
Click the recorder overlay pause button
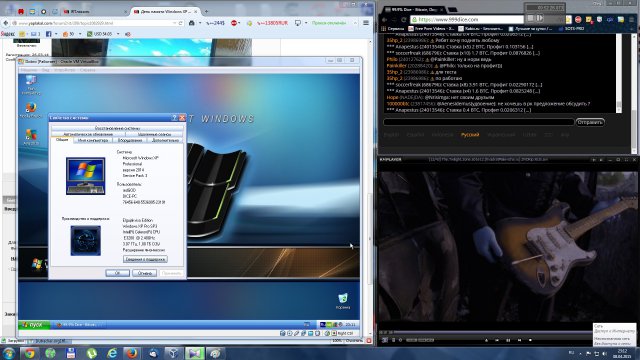(x=540, y=18)
